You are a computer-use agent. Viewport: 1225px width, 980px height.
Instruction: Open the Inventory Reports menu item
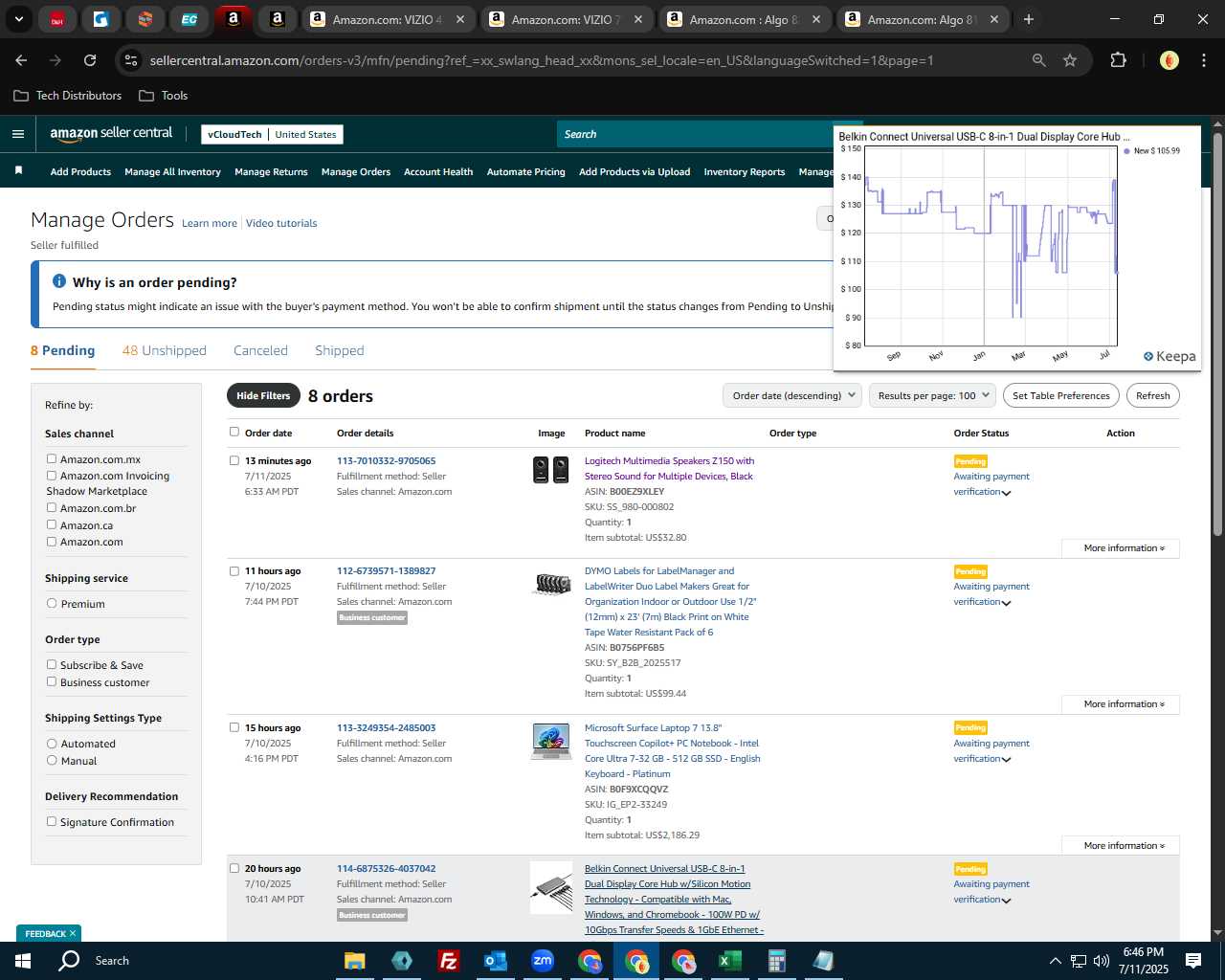[x=744, y=171]
